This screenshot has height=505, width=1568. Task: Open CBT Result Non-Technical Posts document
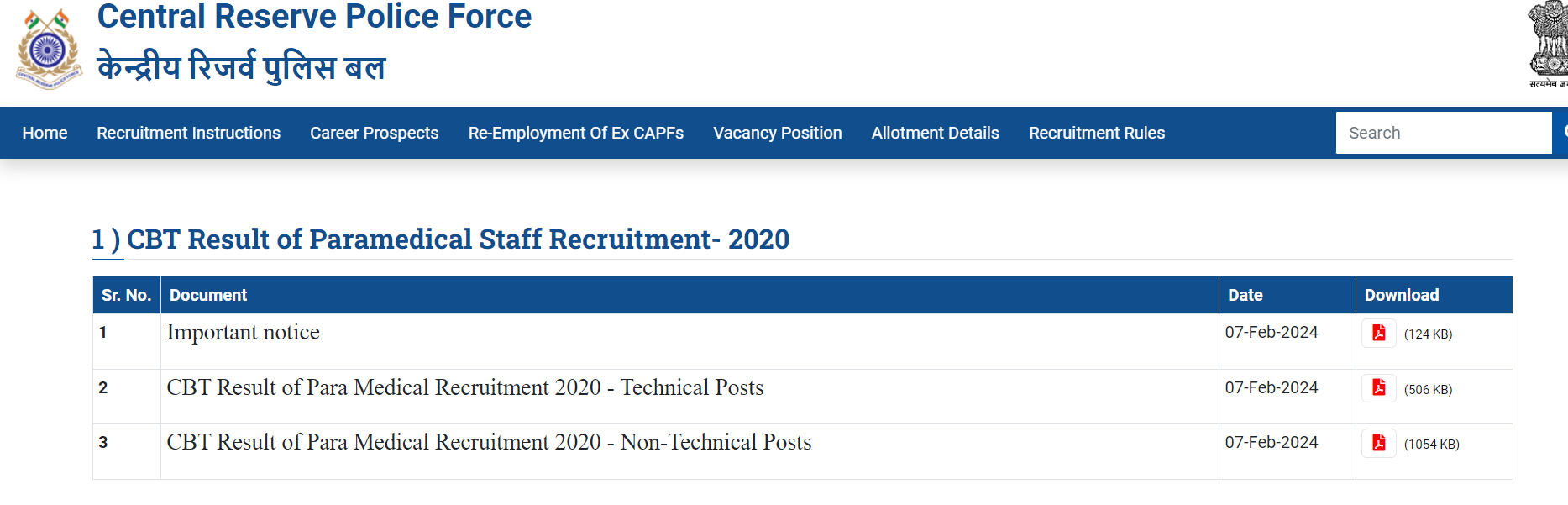[489, 442]
